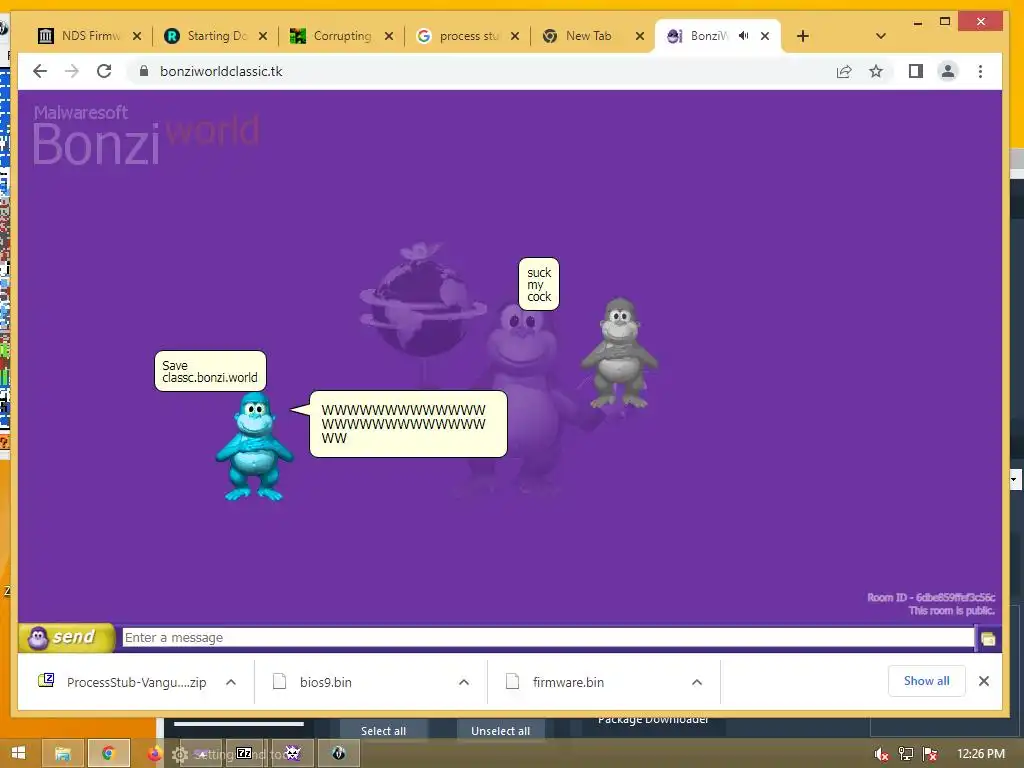Open chat log icon beside message field

[987, 638]
